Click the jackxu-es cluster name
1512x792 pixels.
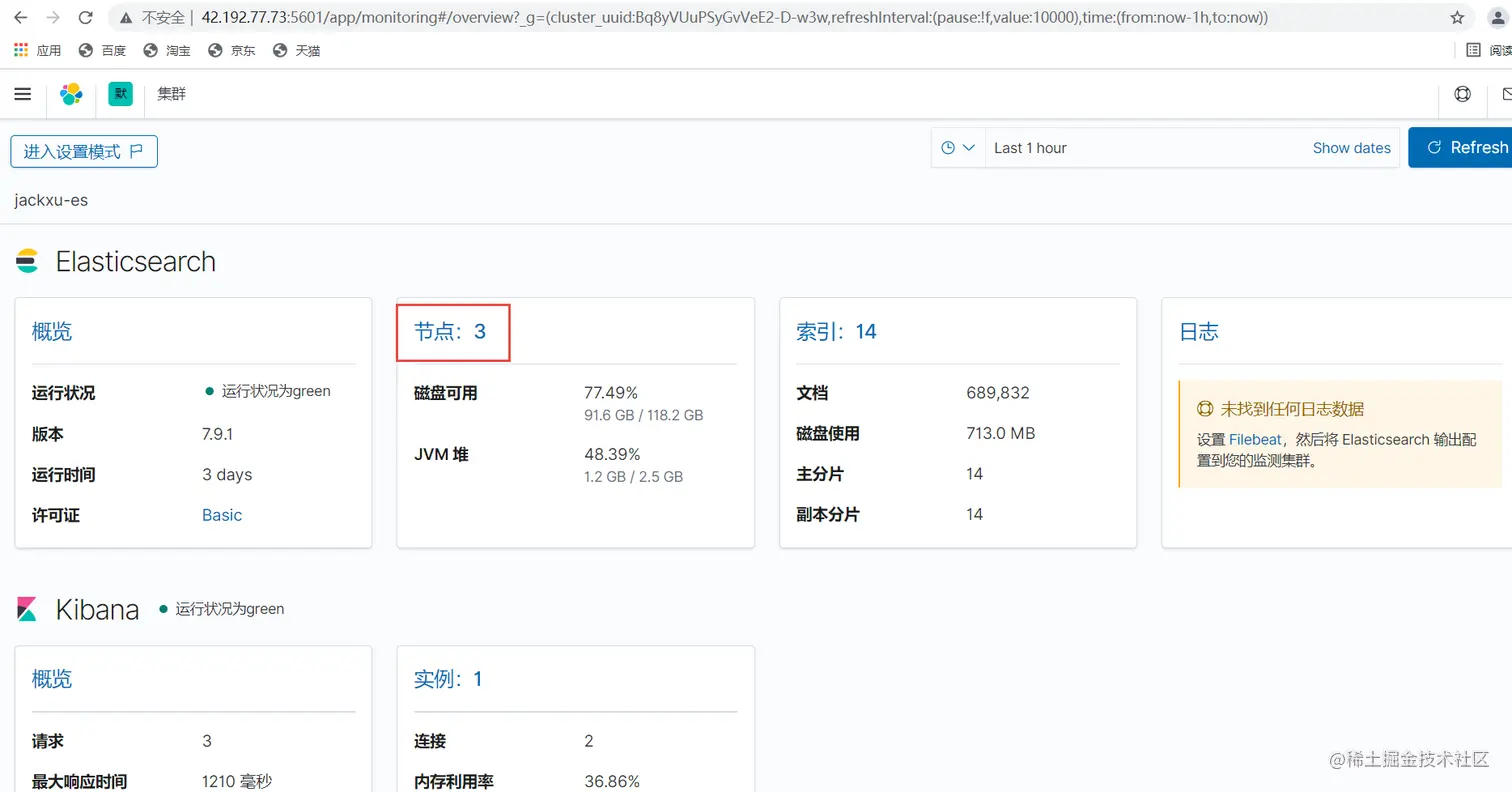coord(51,200)
